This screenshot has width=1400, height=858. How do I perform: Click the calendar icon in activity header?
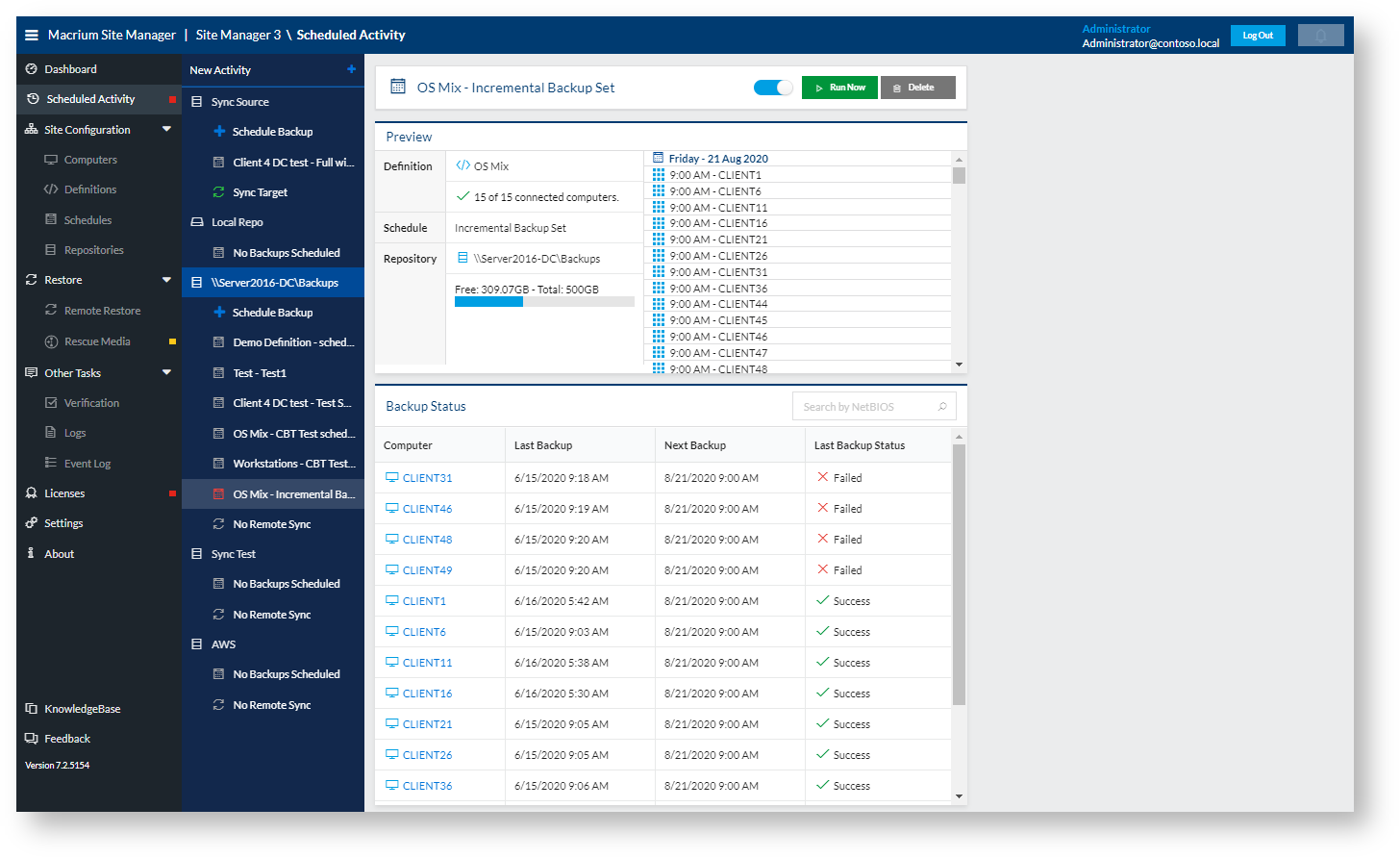click(398, 87)
